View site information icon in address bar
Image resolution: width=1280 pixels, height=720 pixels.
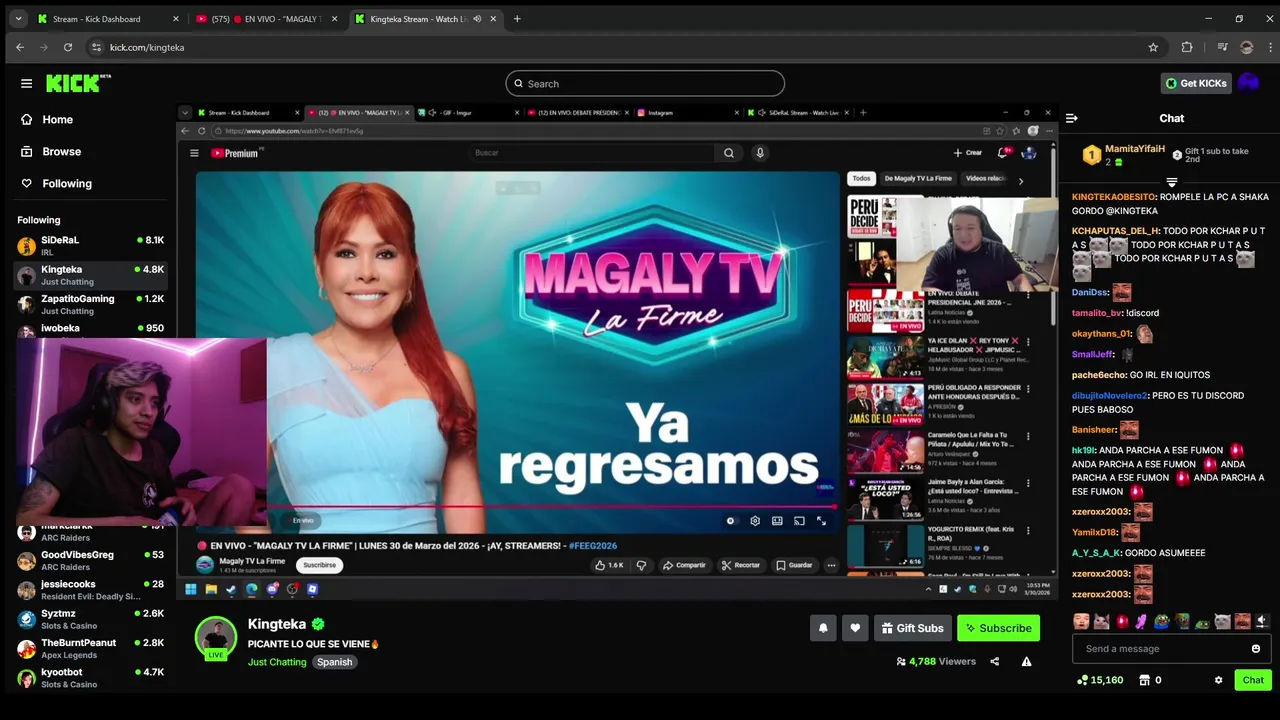point(96,47)
